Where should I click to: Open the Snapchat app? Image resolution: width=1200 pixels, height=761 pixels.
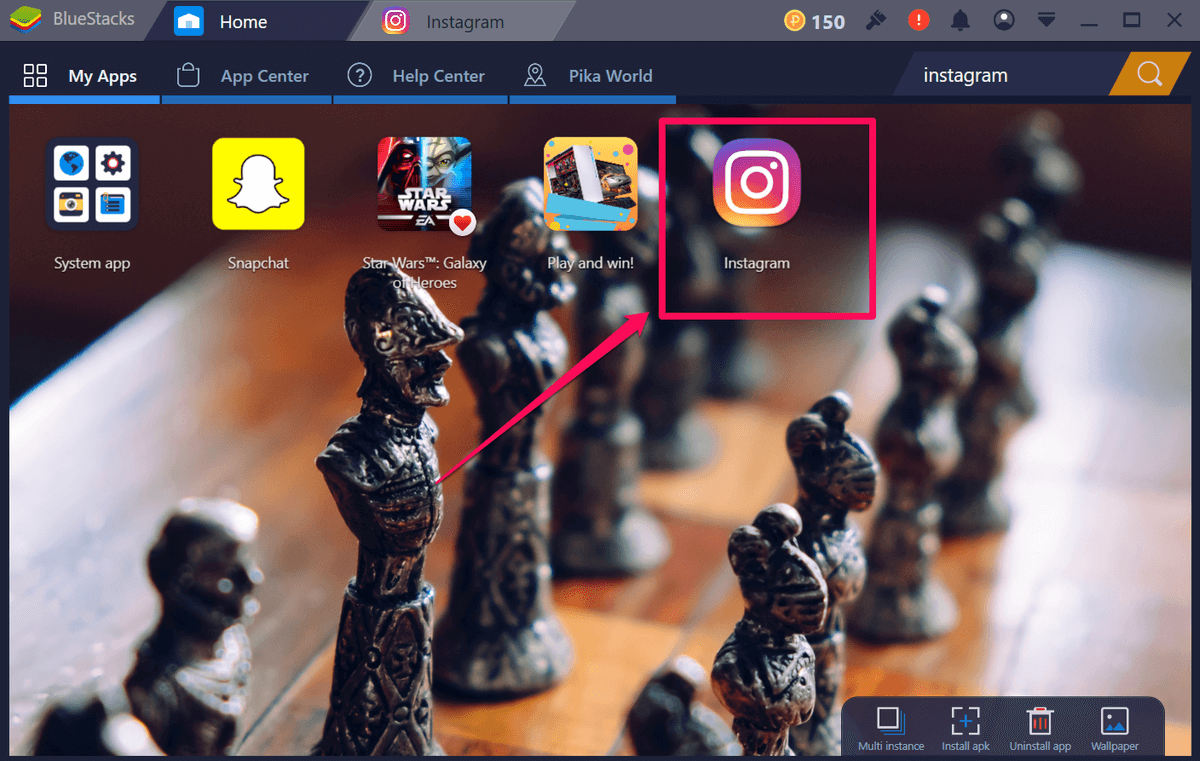coord(258,184)
